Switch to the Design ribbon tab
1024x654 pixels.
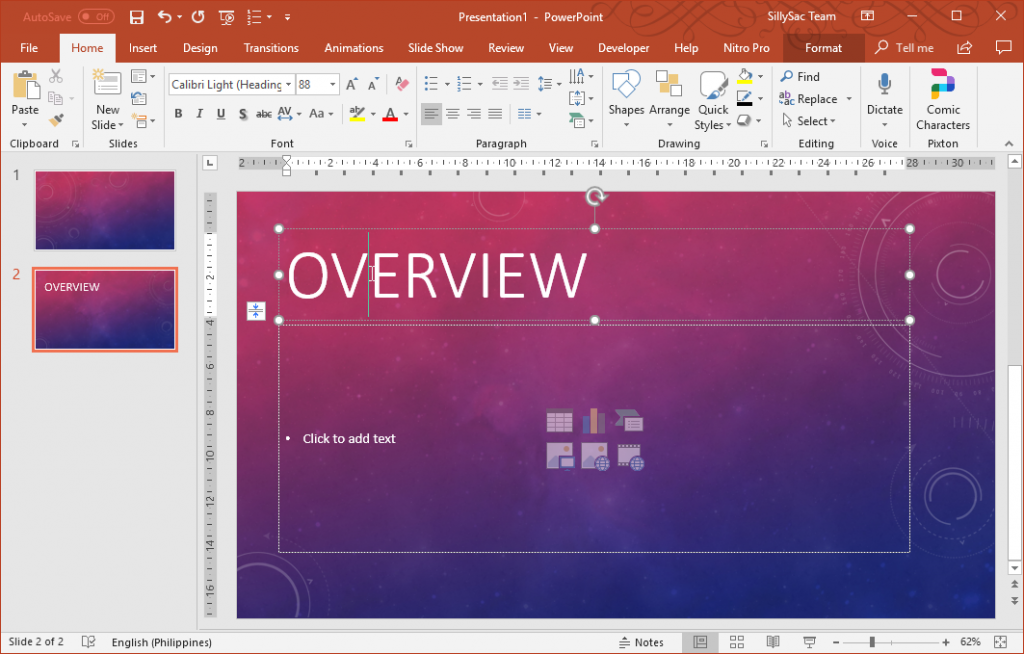coord(200,47)
